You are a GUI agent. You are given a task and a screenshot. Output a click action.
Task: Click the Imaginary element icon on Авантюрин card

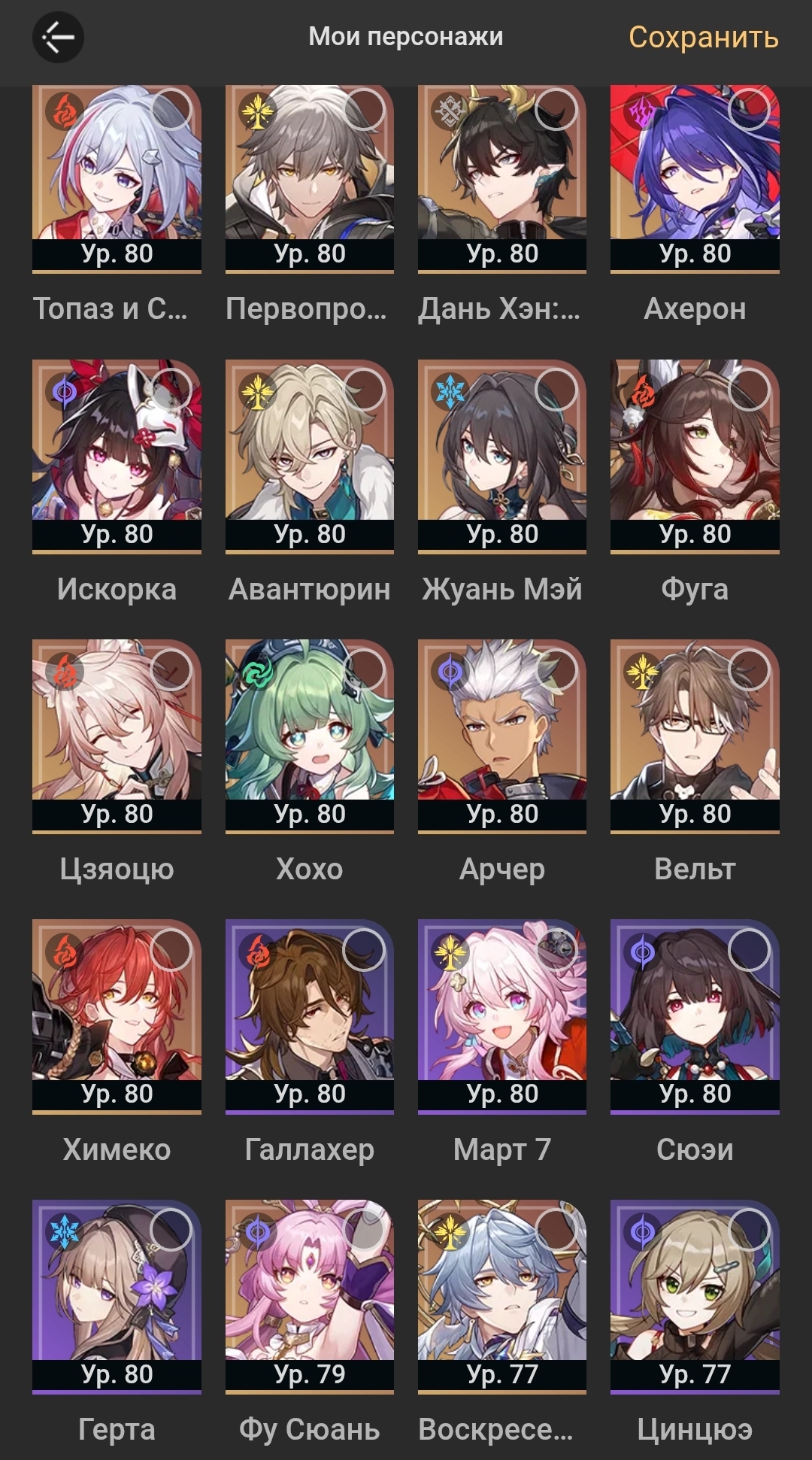coord(257,391)
